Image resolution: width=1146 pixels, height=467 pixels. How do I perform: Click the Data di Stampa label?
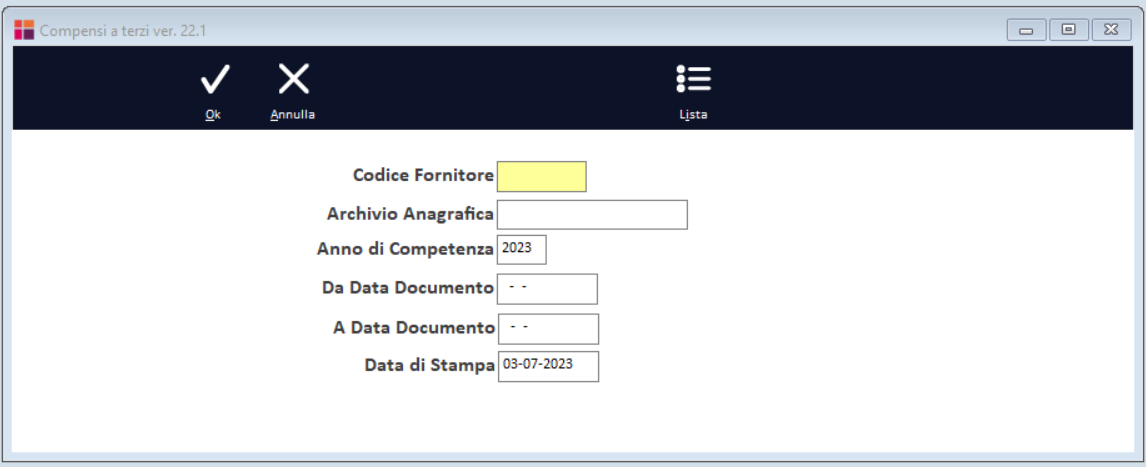click(430, 365)
